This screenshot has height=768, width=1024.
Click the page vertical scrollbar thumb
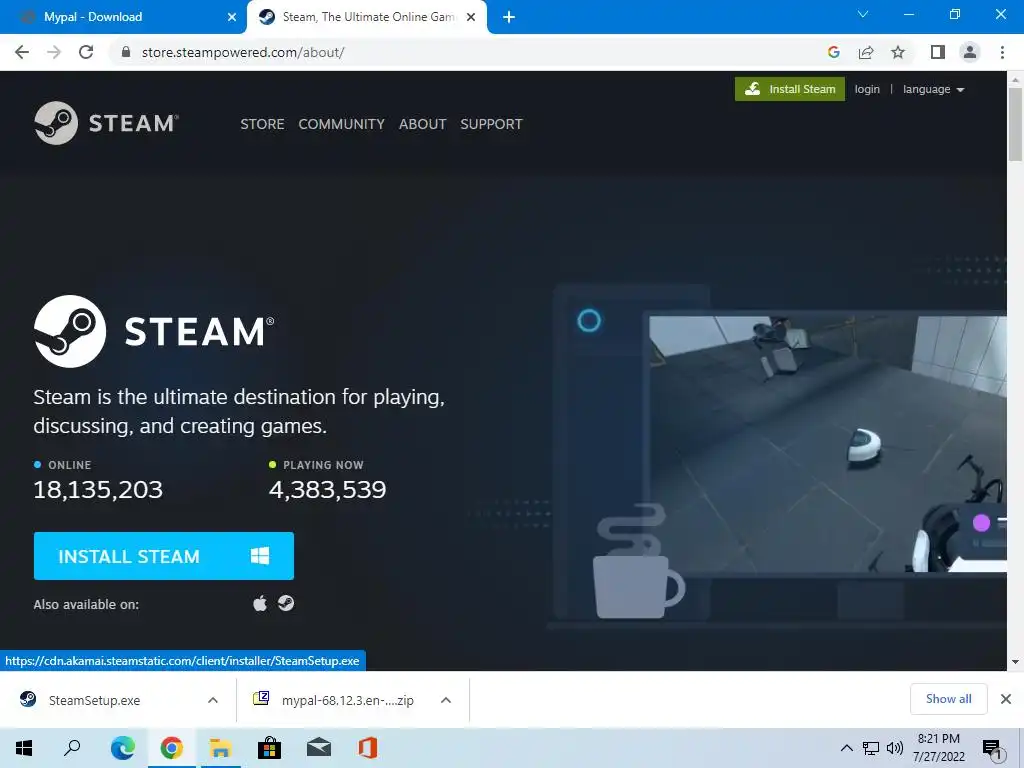pos(1015,124)
